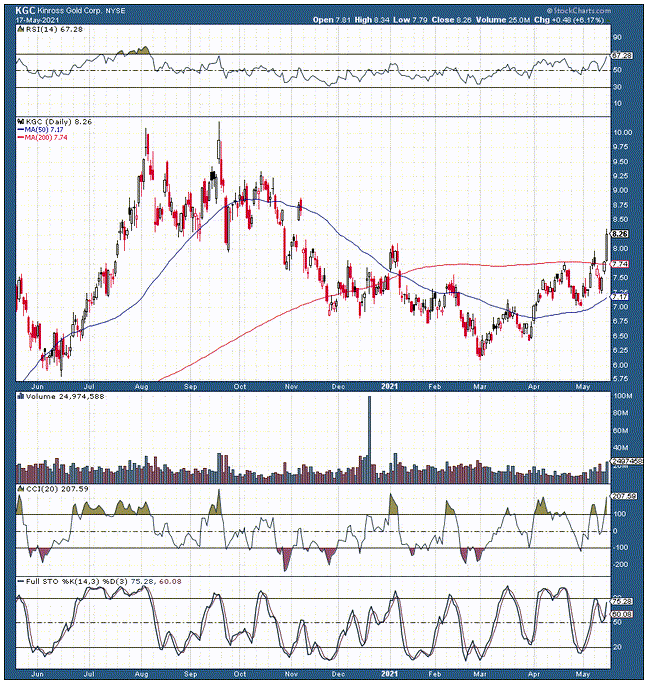Click the KGC ticker symbol in header
Screen dimensions: 648x687
pyautogui.click(x=24, y=11)
